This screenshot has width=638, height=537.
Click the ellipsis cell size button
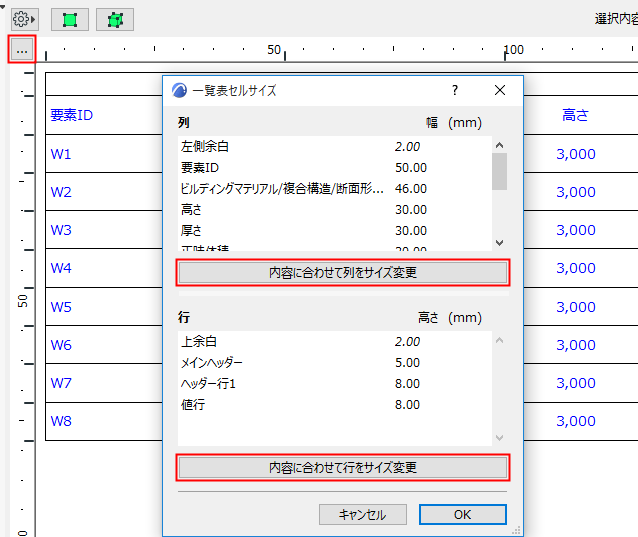coord(22,50)
